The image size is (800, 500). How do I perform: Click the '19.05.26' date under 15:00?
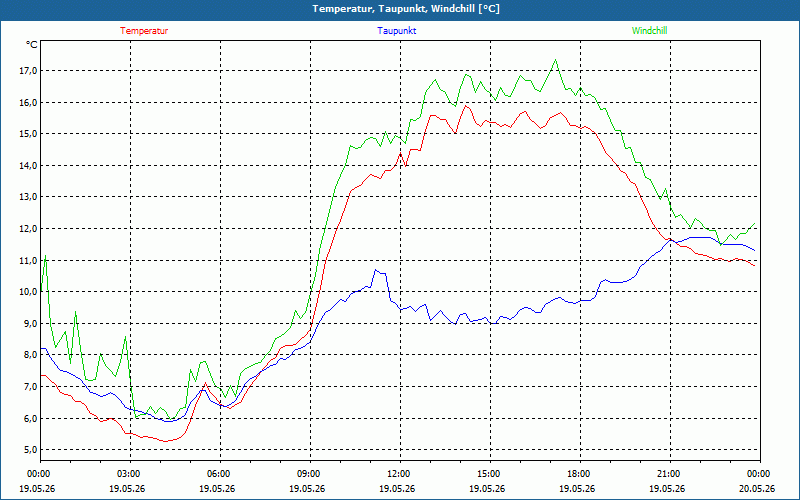click(488, 489)
